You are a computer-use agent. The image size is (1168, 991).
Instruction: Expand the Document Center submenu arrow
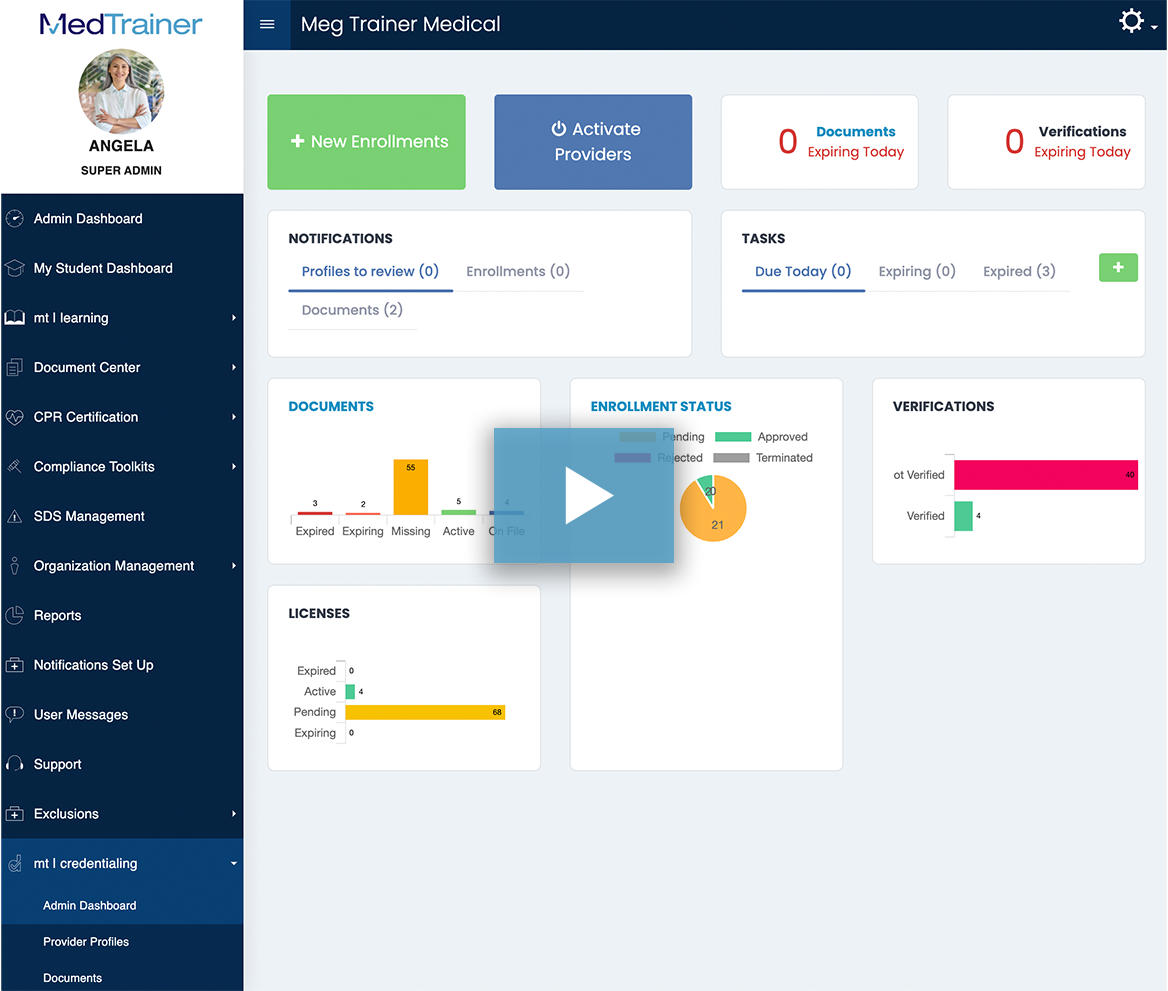[x=234, y=367]
